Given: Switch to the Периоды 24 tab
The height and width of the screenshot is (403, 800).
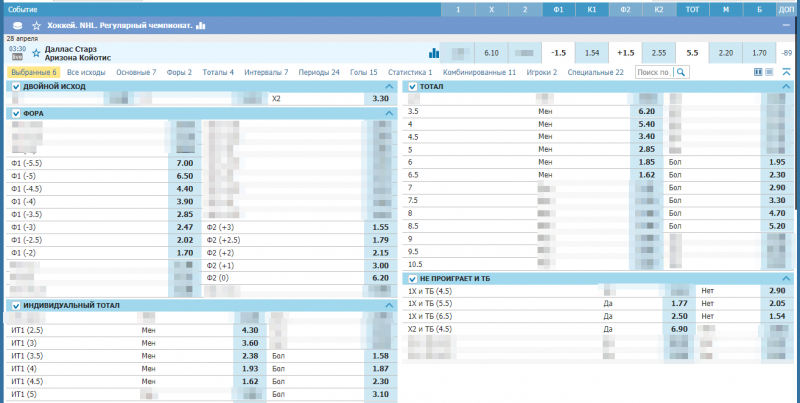Looking at the screenshot, I should [x=320, y=73].
